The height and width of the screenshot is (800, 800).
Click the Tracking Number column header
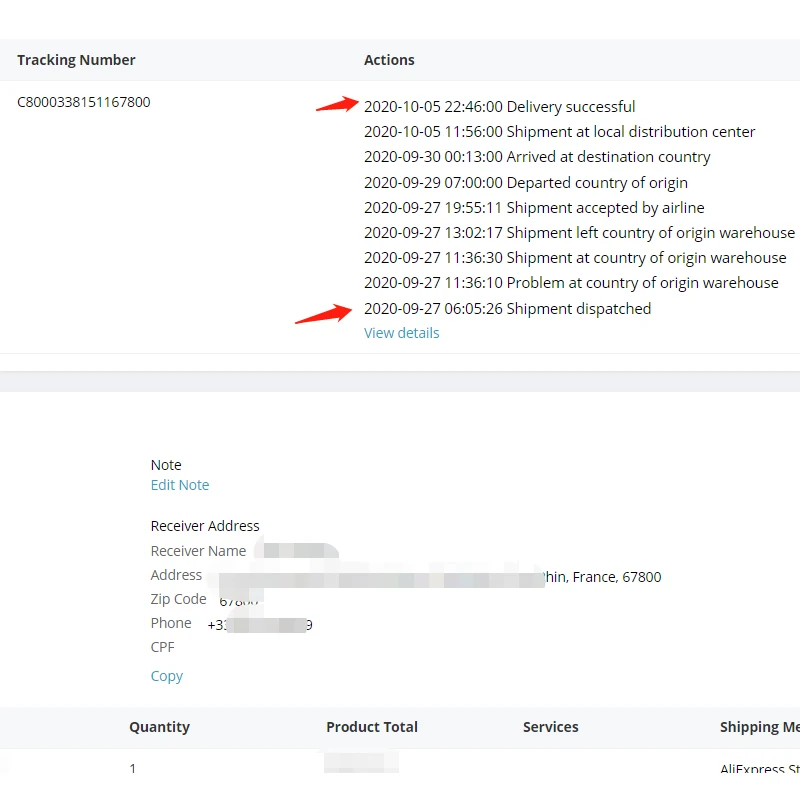pyautogui.click(x=76, y=60)
